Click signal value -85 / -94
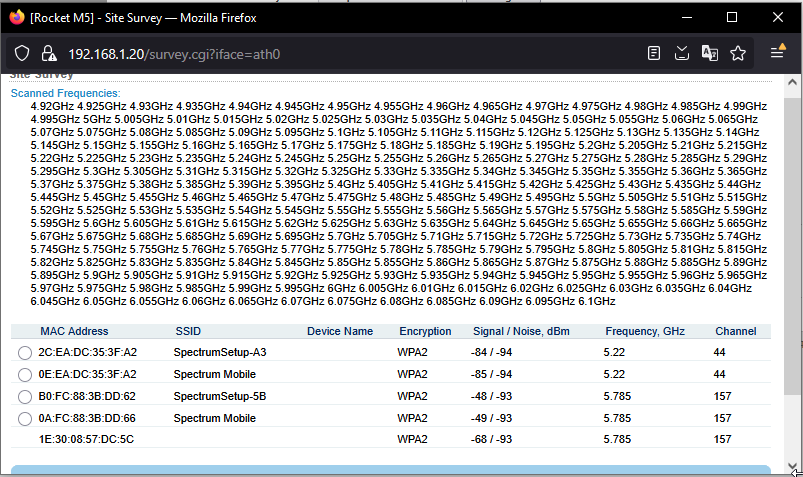803x477 pixels. [491, 375]
